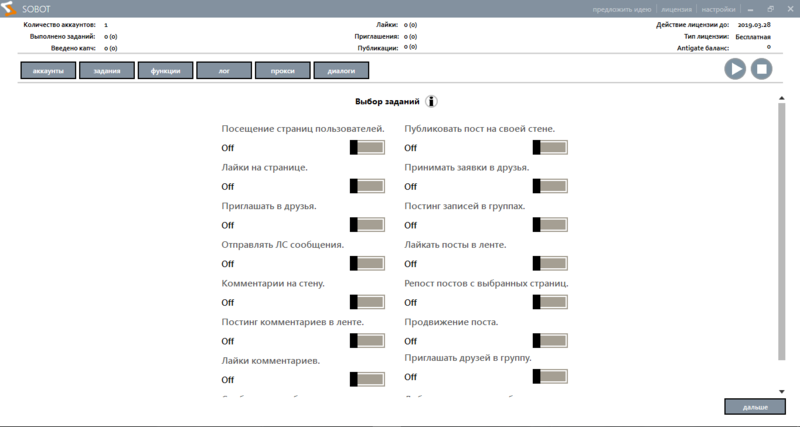
Task: Go to the диалоги tab
Action: click(341, 71)
